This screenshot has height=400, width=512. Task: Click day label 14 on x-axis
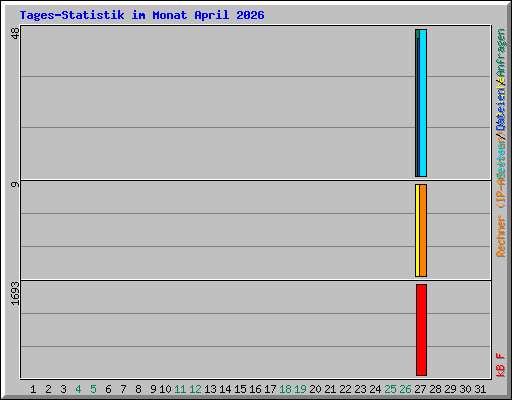[x=225, y=389]
